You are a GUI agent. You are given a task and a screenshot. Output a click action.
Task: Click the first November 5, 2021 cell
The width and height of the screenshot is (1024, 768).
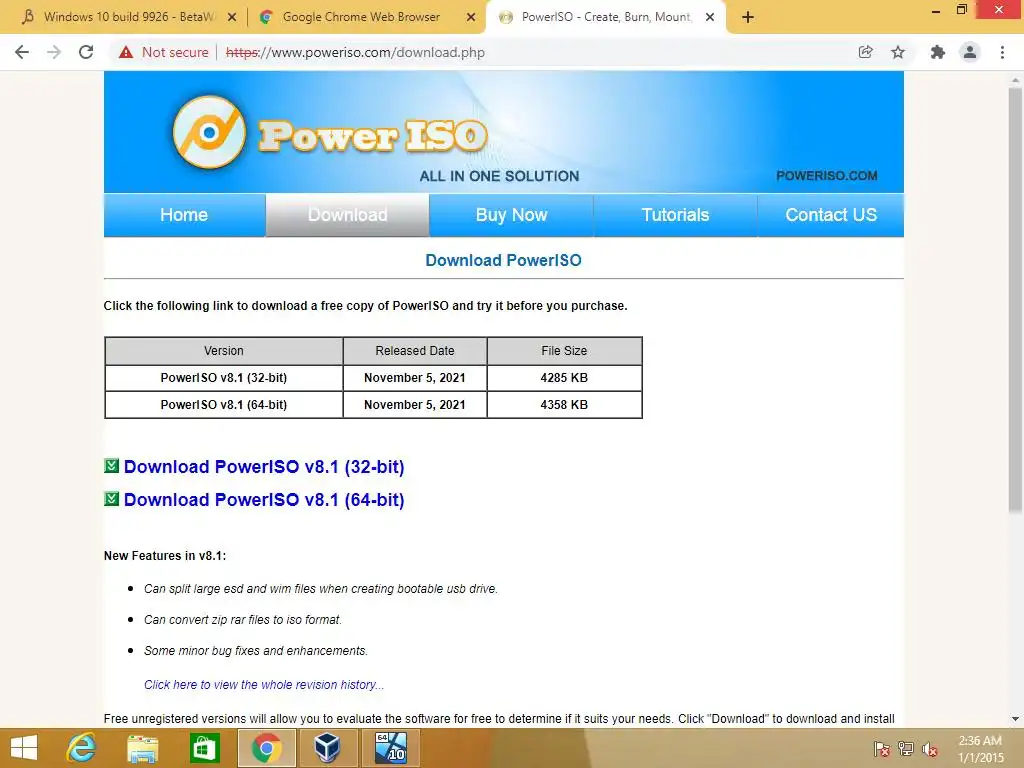click(x=415, y=377)
